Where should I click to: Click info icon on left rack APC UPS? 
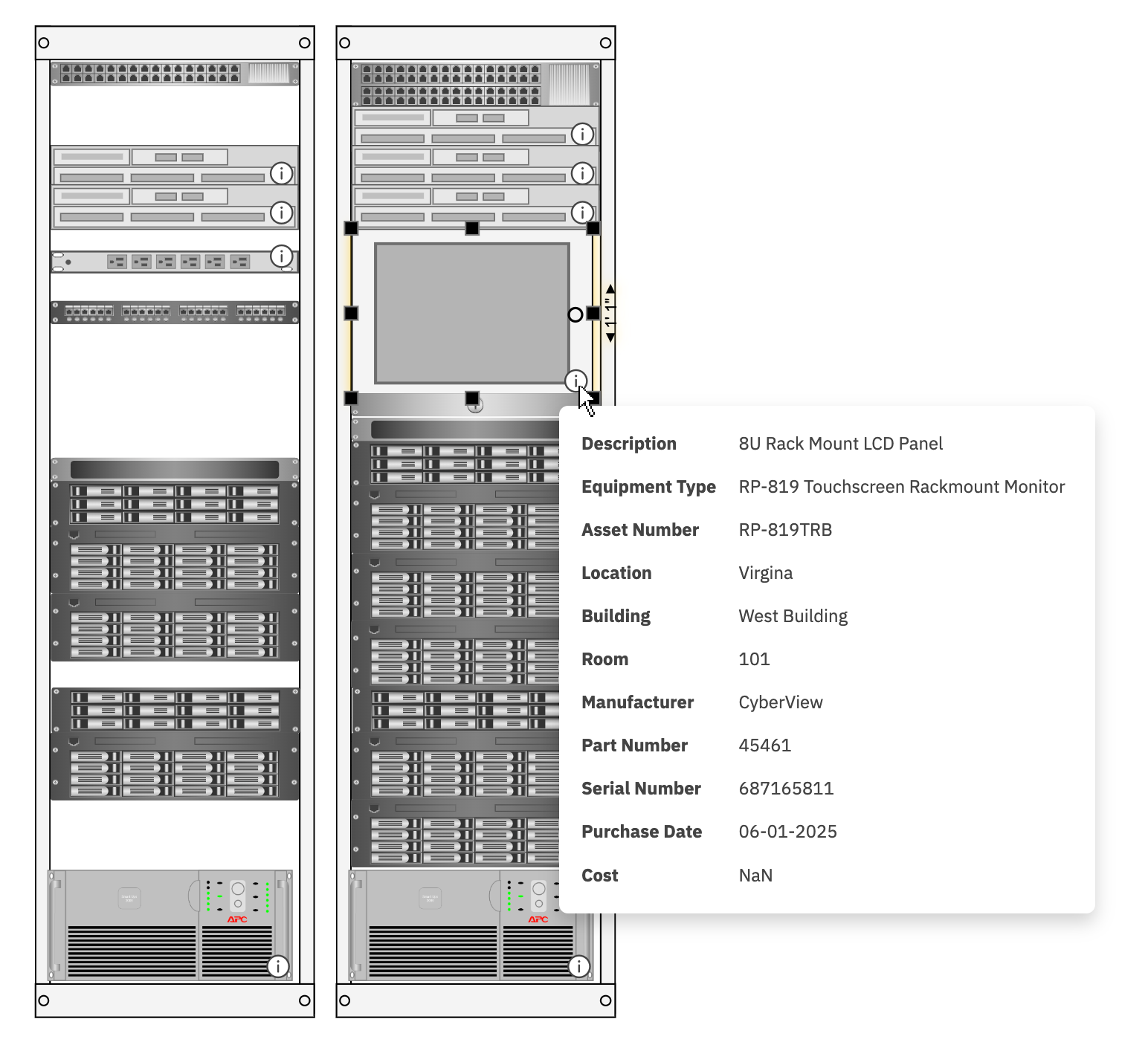click(277, 966)
